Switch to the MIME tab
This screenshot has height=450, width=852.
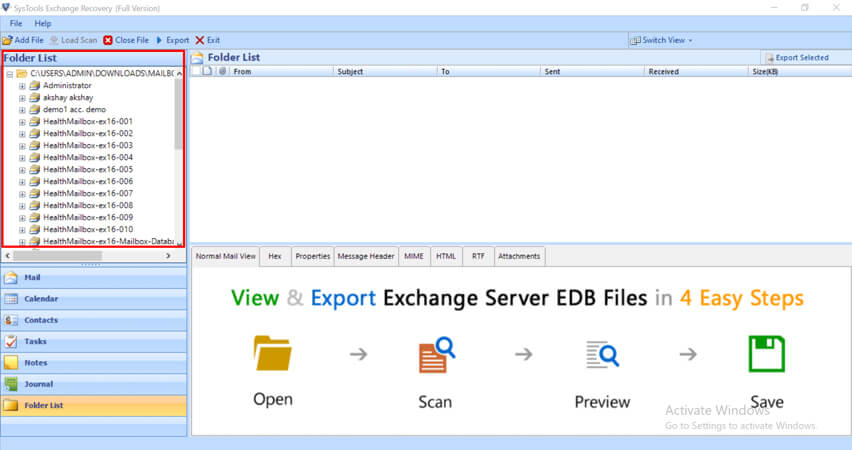pyautogui.click(x=414, y=256)
